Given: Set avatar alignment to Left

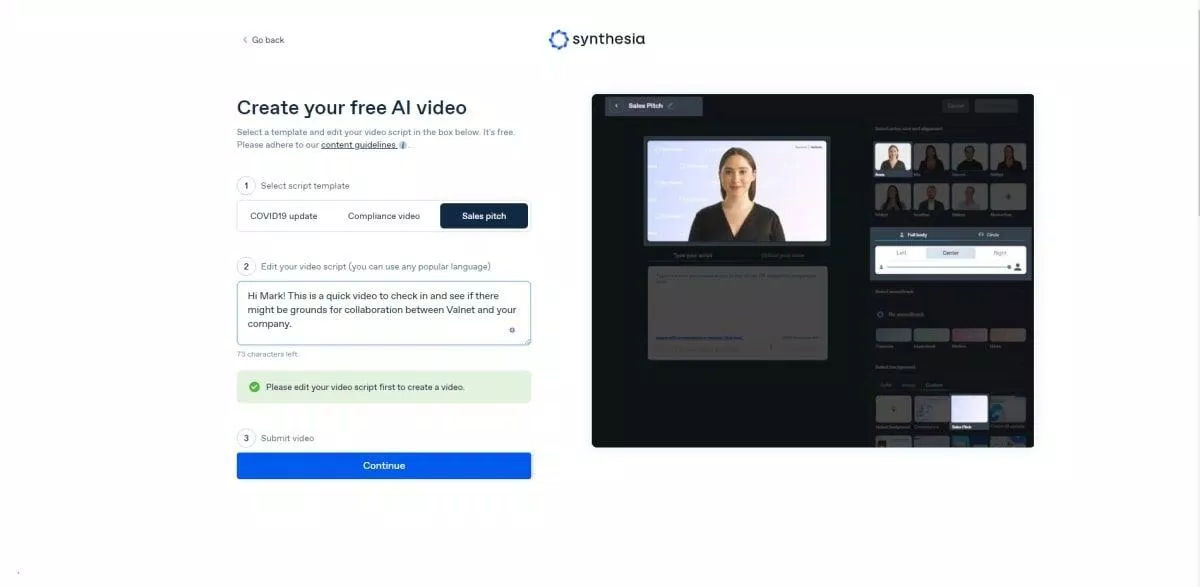Looking at the screenshot, I should point(903,251).
